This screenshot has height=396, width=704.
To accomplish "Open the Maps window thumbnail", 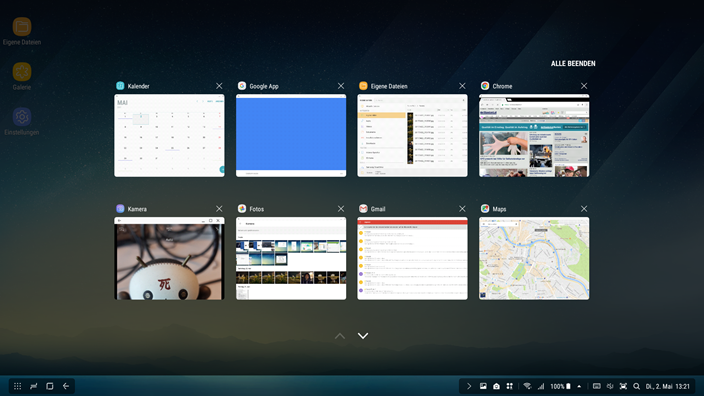I will pos(534,259).
